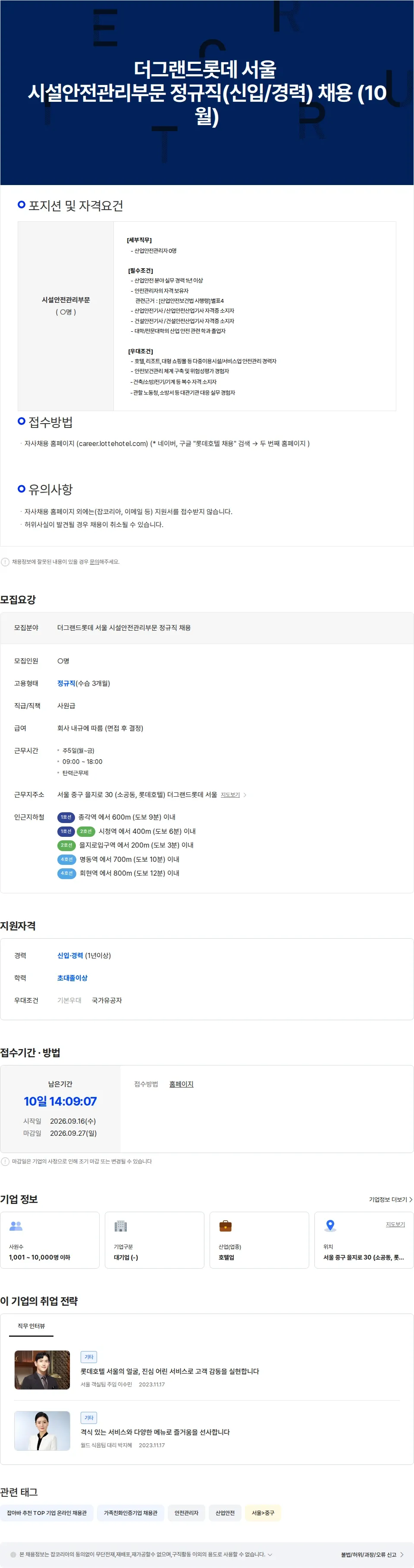Screen dimensions: 414x1568
Task: Click the 탄력근무제 work-hours item
Action: [75, 773]
